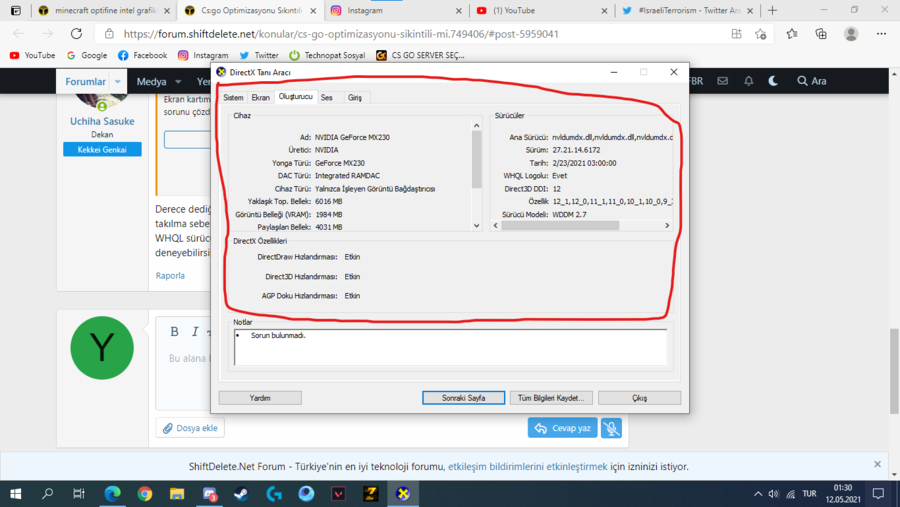This screenshot has width=900, height=507.
Task: Open Microsoft Edge from taskbar
Action: click(x=112, y=494)
